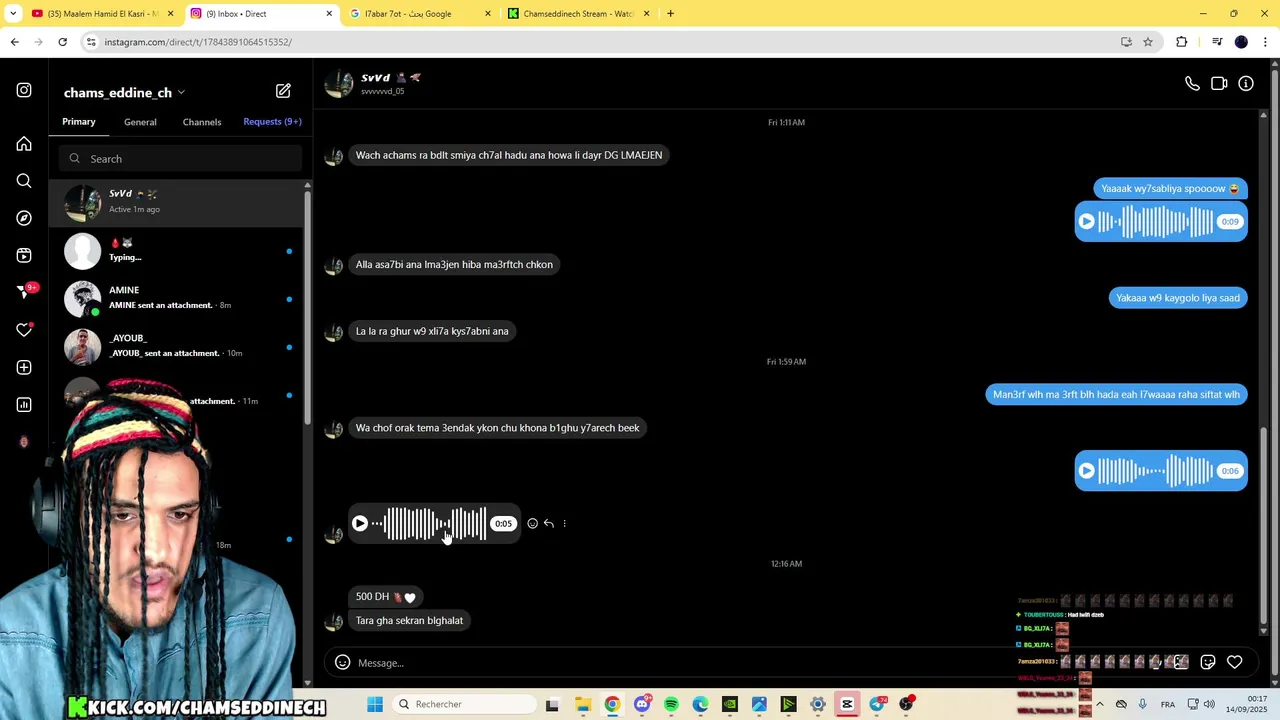Open more options for voice message
The height and width of the screenshot is (720, 1280).
[x=564, y=523]
